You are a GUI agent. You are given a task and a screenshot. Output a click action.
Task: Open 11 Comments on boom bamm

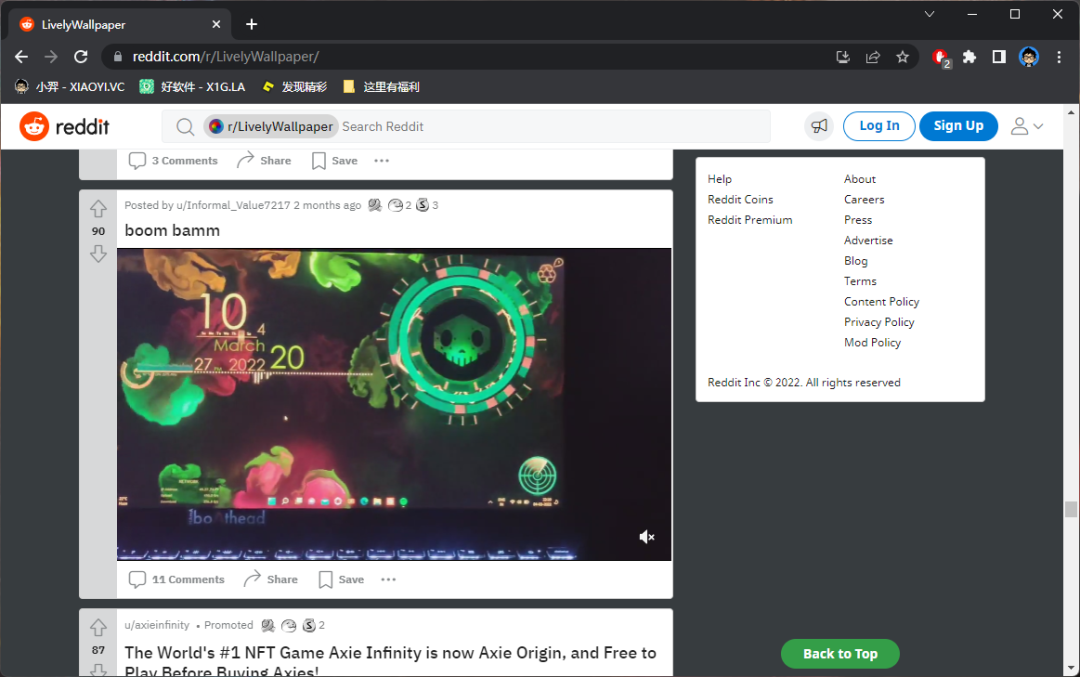point(176,579)
